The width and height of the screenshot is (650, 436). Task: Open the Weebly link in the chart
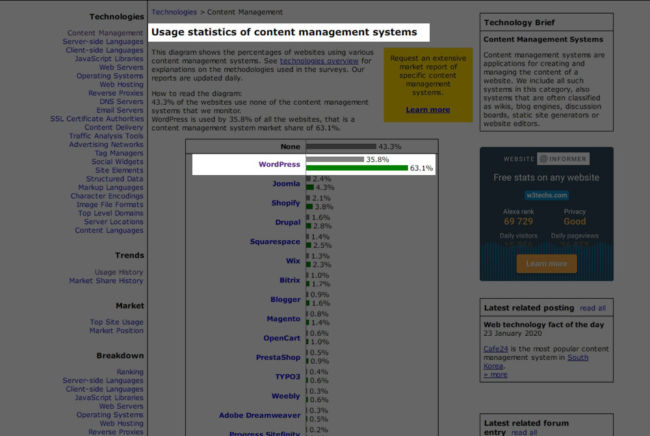pos(286,396)
